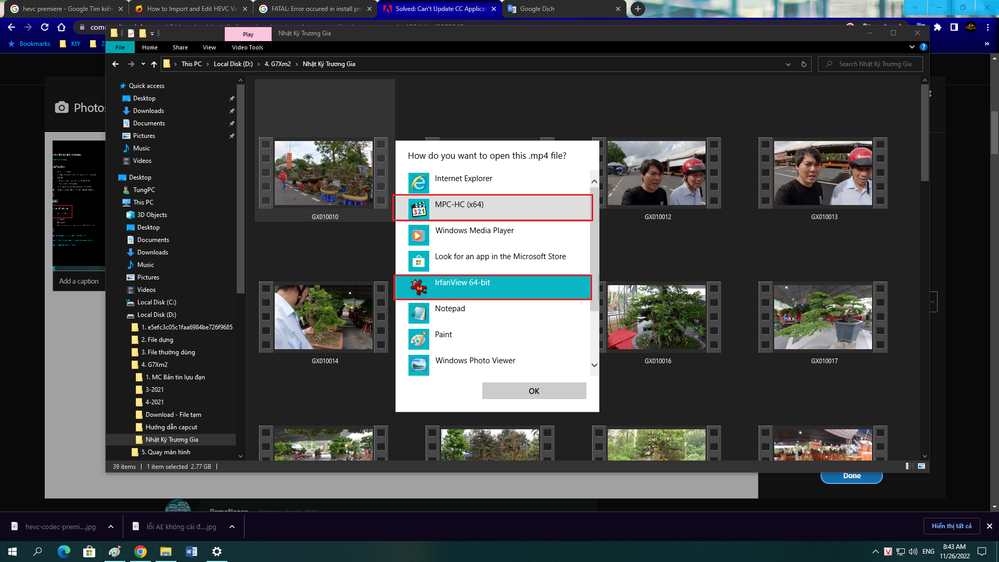Viewport: 999px width, 562px height.
Task: Confirm the dialog with the OK button
Action: pyautogui.click(x=534, y=391)
